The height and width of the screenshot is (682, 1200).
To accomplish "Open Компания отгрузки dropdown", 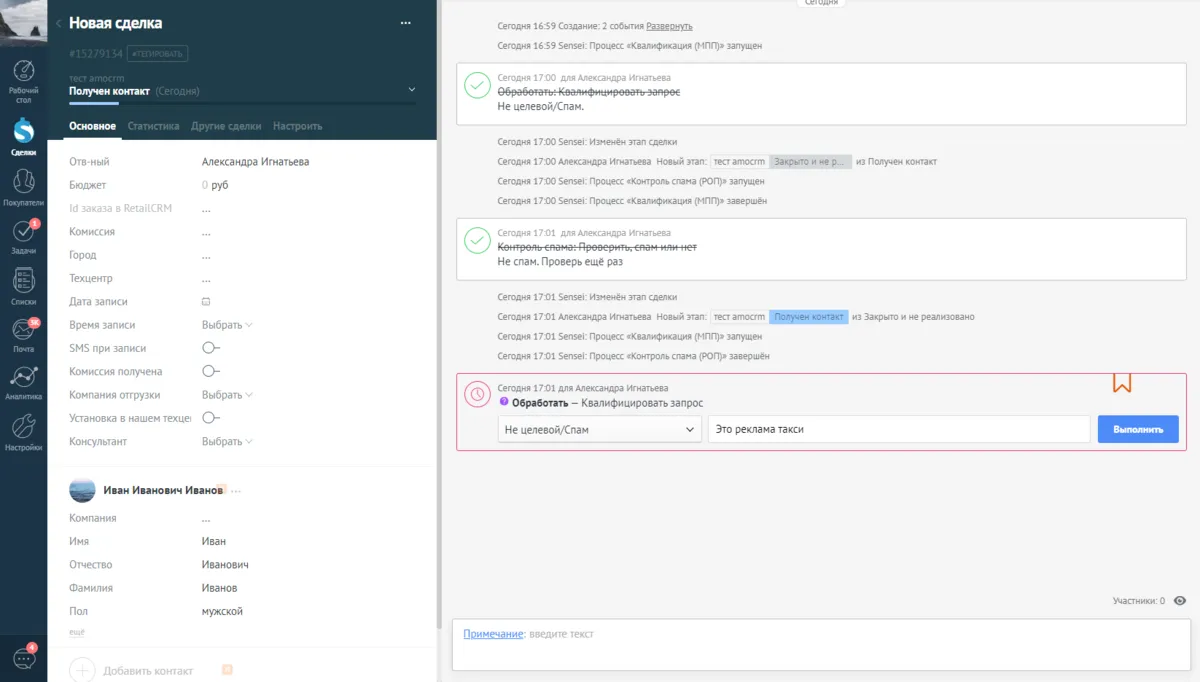I will 227,395.
